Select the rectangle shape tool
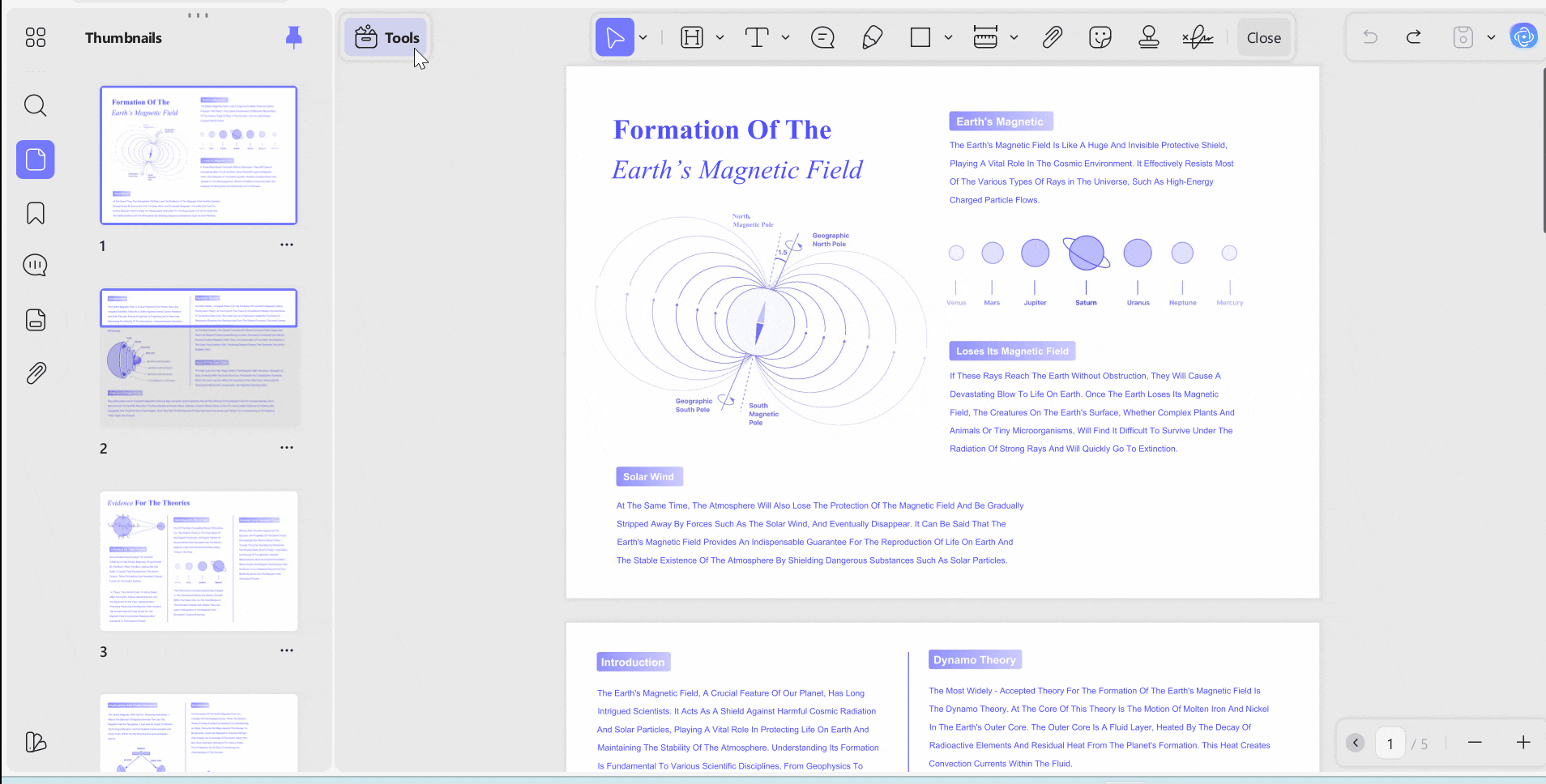The image size is (1546, 784). tap(920, 37)
